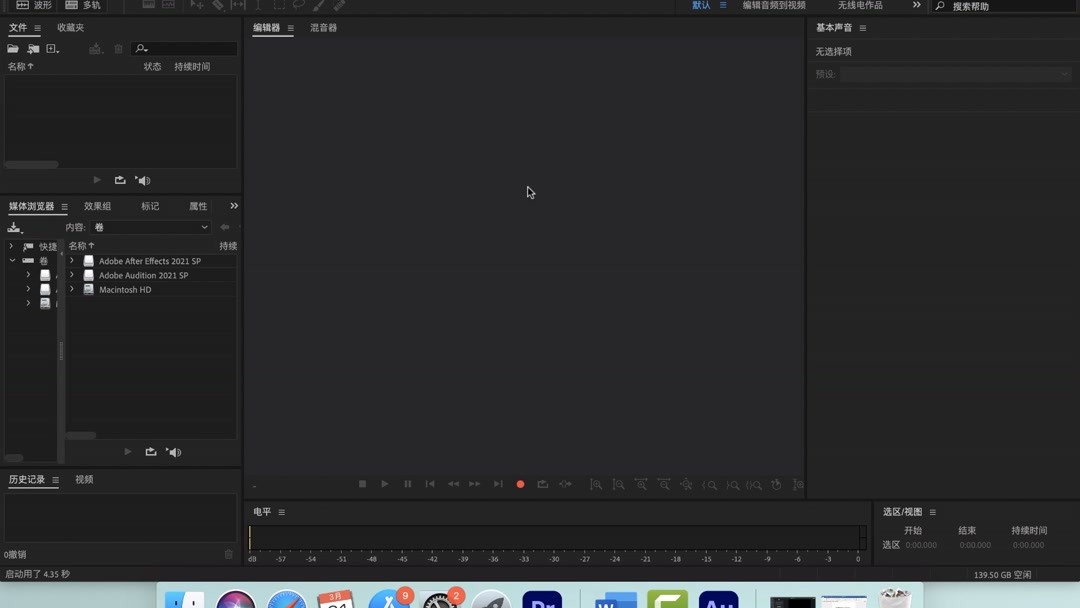Toggle loop playback in the transport controls
Screen dimensions: 1080x608
pos(543,484)
